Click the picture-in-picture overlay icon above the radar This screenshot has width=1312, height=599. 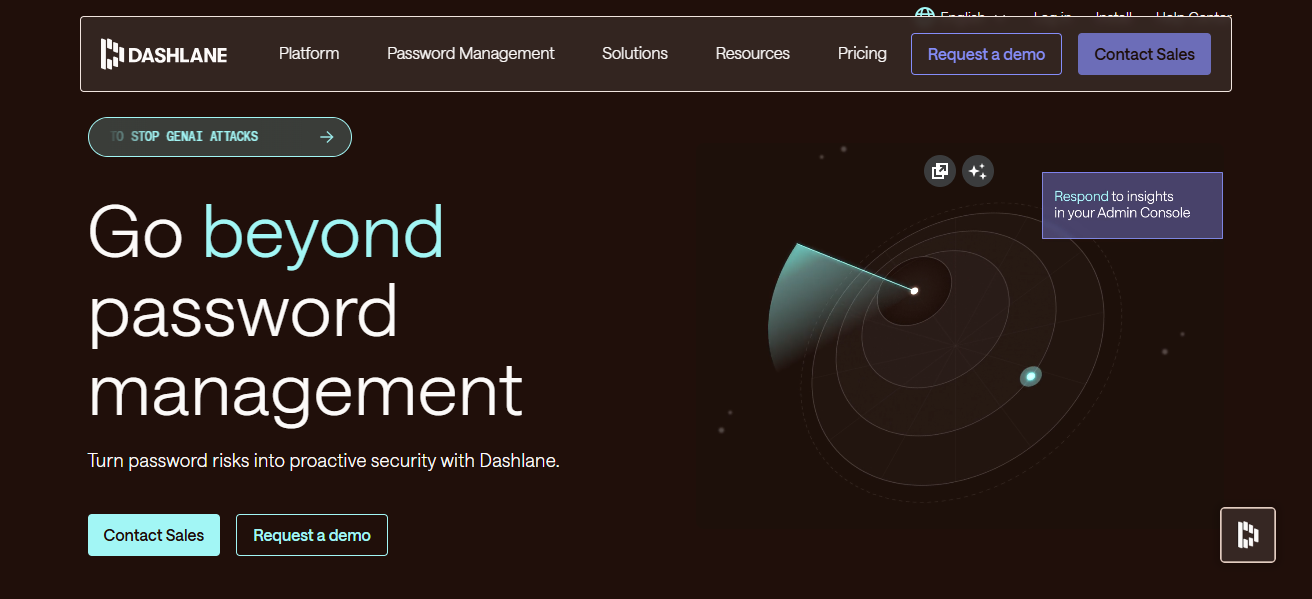pyautogui.click(x=940, y=171)
